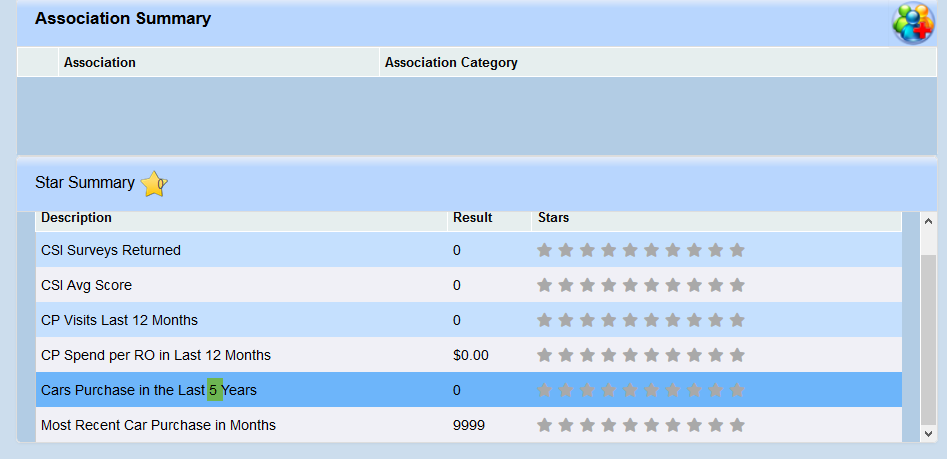The image size is (947, 459).
Task: Click the 9999 result value
Action: pos(468,425)
